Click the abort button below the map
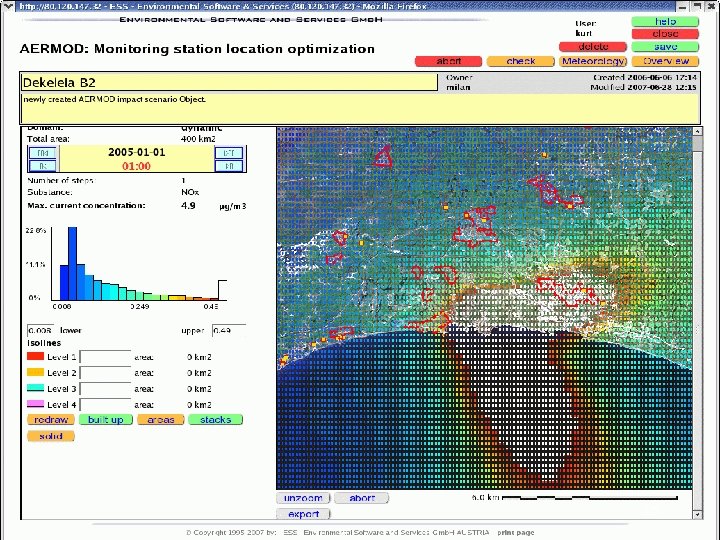 click(362, 498)
